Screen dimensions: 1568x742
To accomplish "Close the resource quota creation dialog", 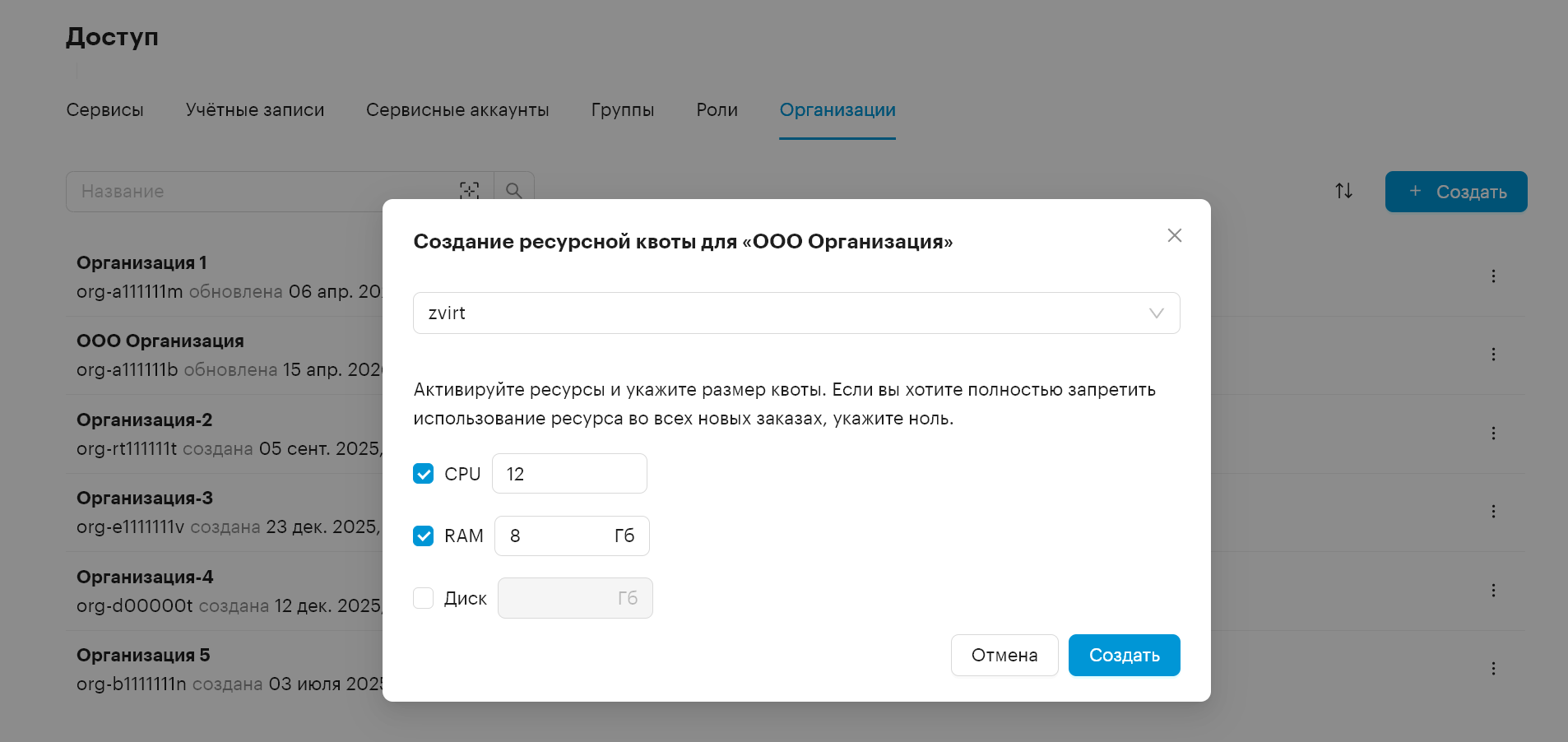I will (x=1174, y=235).
